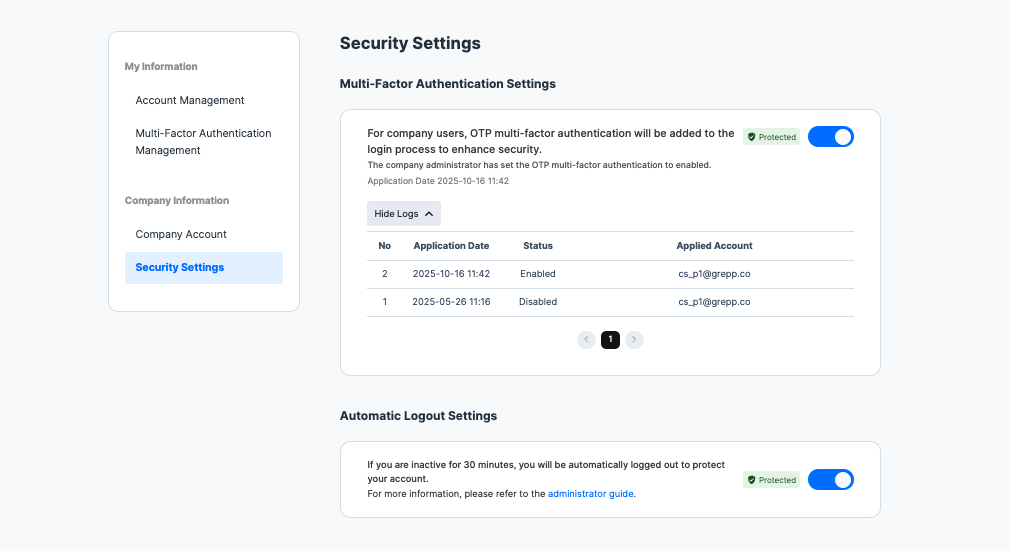Click the Enabled status cell
Viewport: 1009px width, 551px height.
coord(538,274)
